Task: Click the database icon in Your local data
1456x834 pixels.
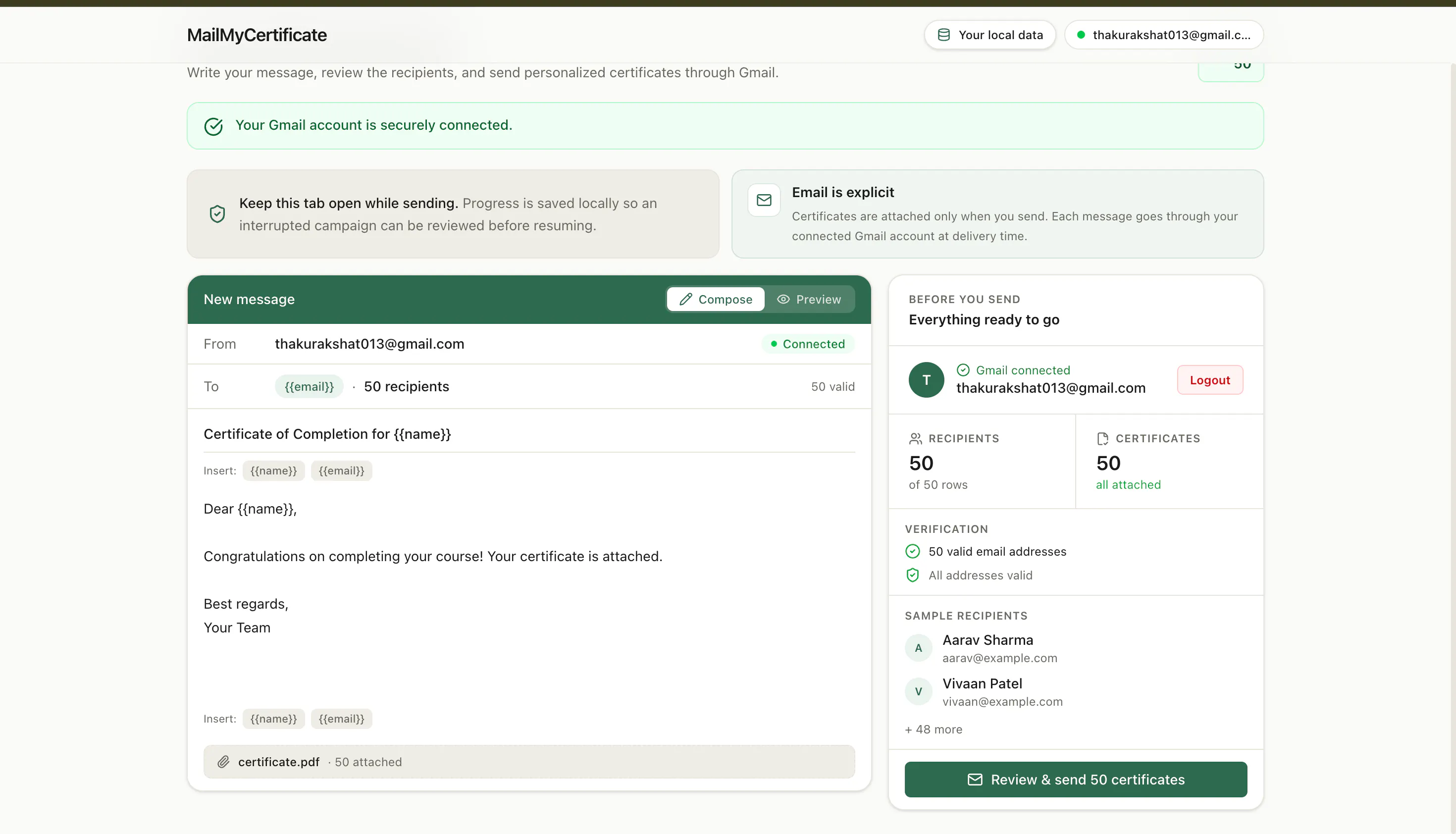Action: (943, 35)
